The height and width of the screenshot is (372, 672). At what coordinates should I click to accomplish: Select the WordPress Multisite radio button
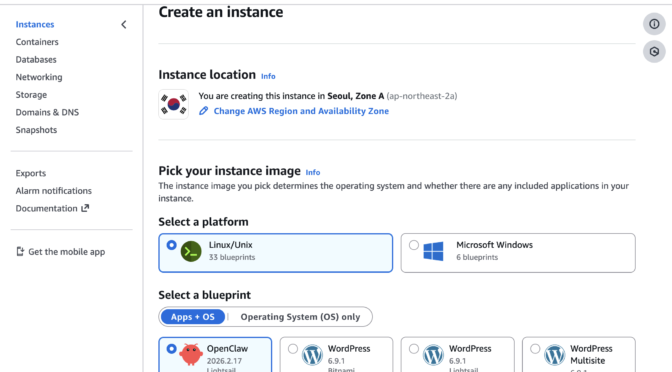535,349
